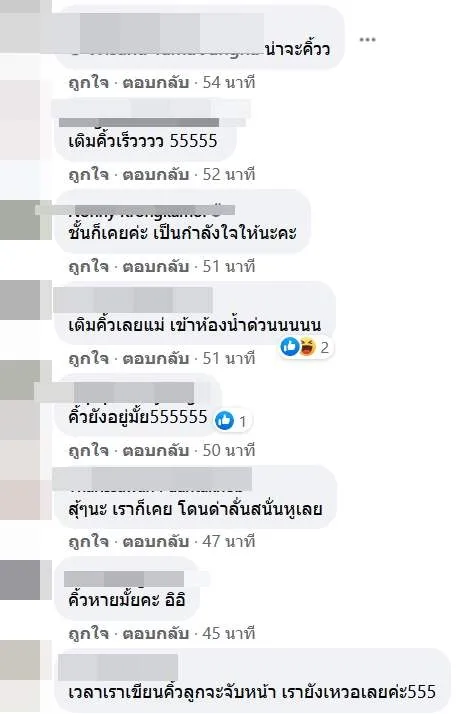The height and width of the screenshot is (714, 458).
Task: Like the comment posted 54 นาที ago
Action: 88,82
